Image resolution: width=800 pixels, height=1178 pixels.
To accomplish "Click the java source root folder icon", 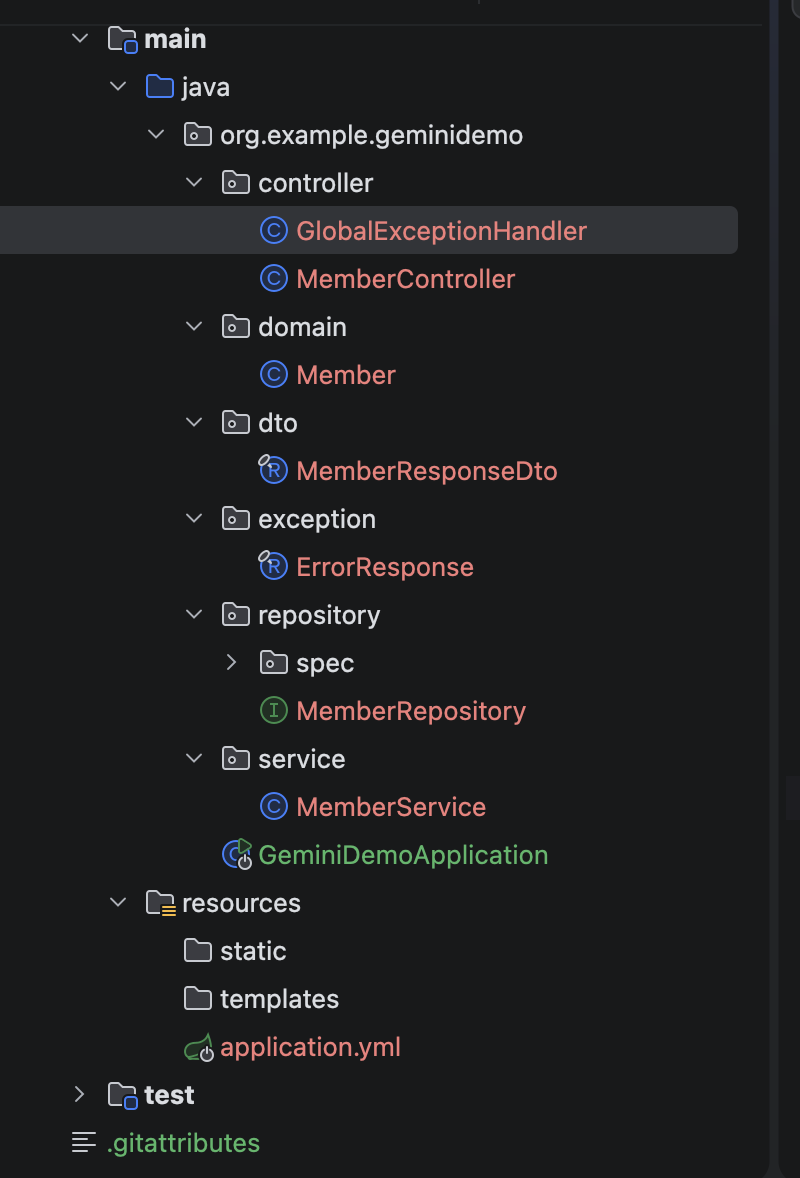I will 160,87.
